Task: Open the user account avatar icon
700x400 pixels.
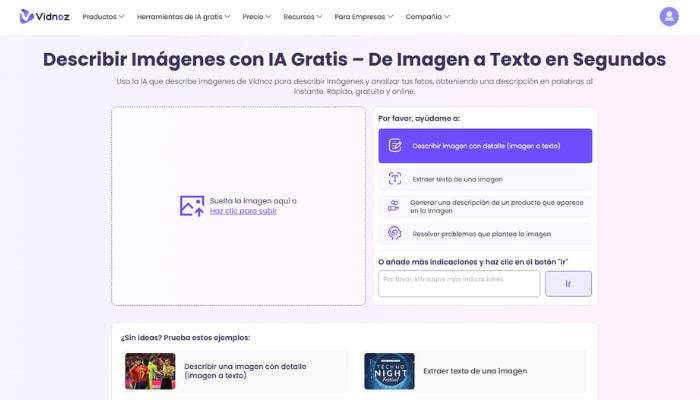Action: 669,17
